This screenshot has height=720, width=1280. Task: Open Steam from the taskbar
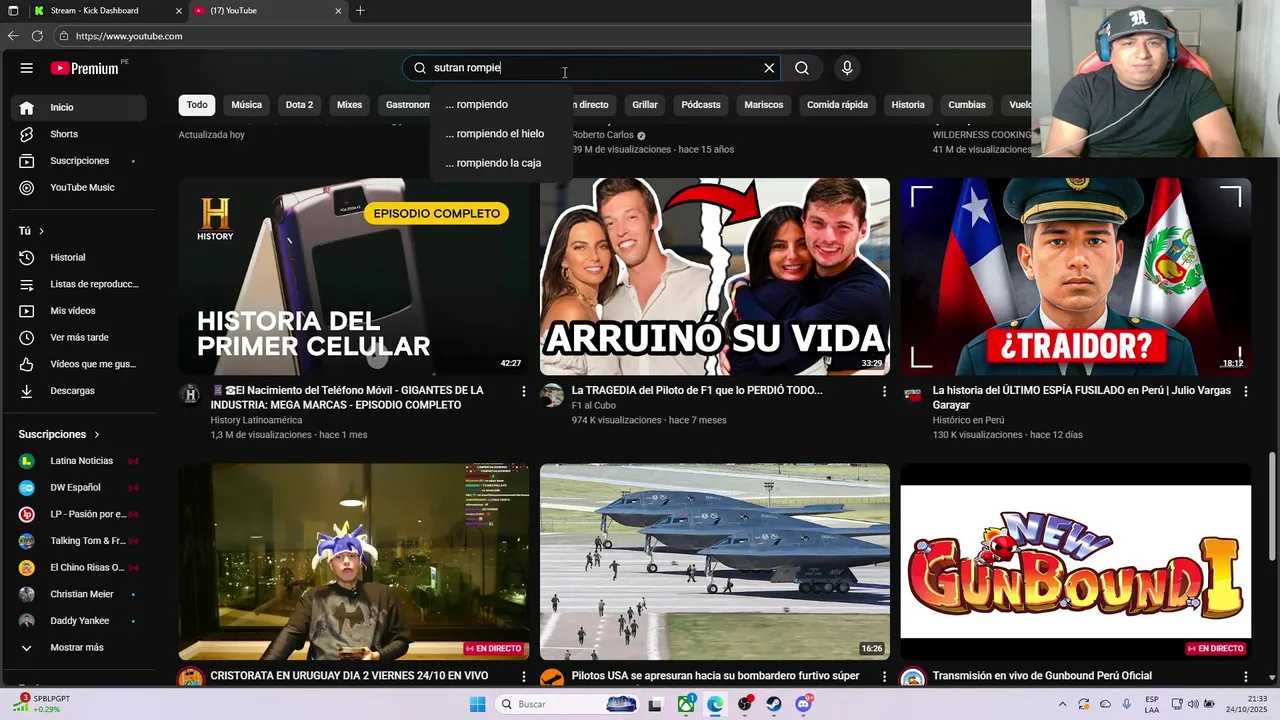point(774,704)
